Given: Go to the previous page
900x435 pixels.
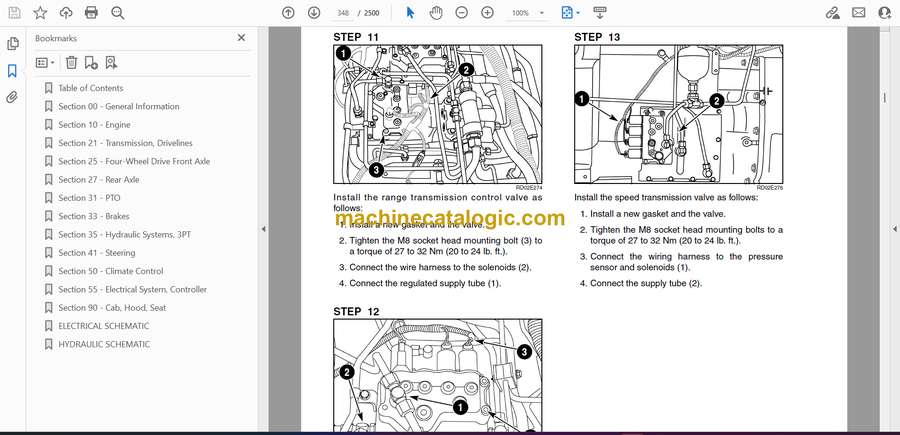Looking at the screenshot, I should [x=288, y=13].
